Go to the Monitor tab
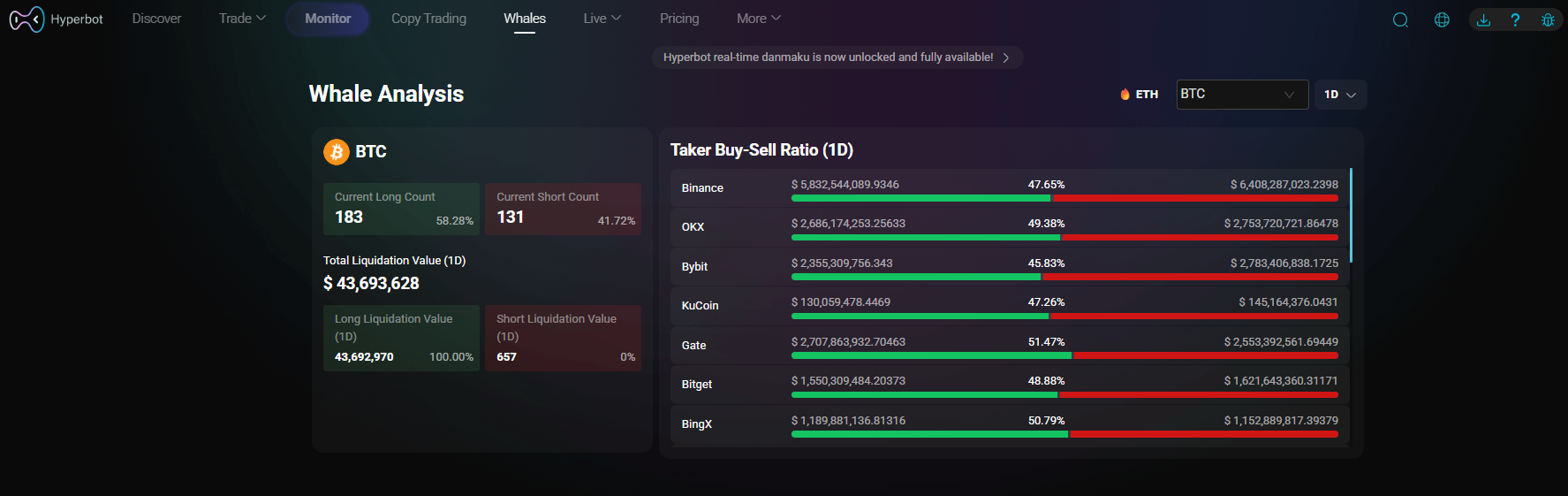The image size is (1568, 496). coord(328,19)
